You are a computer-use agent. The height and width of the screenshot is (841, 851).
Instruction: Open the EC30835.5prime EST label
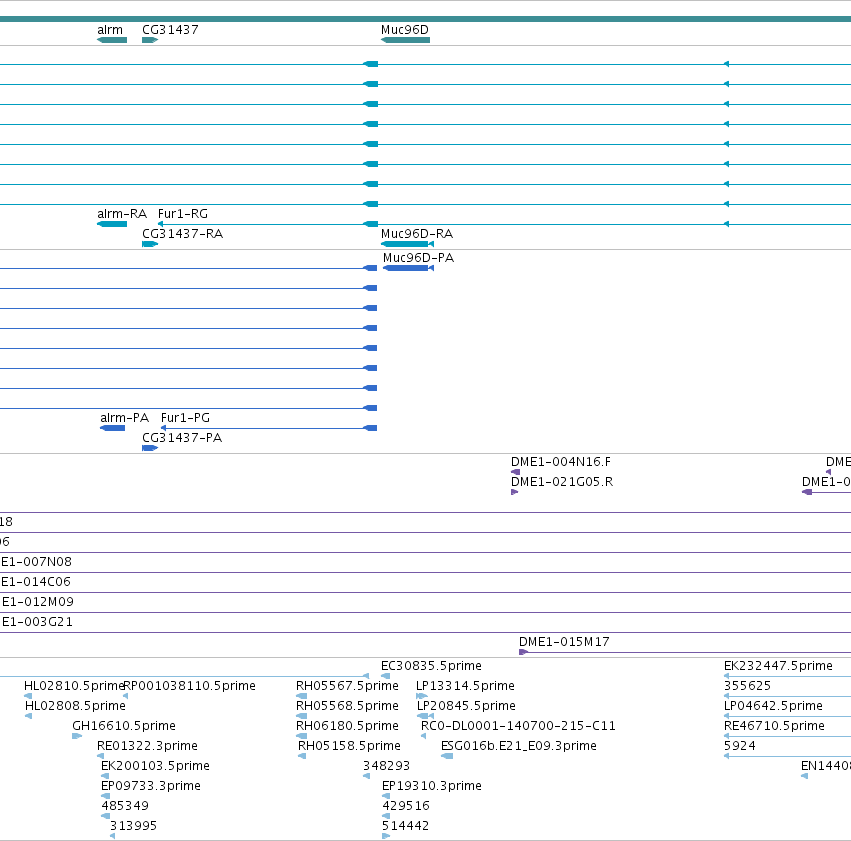[x=431, y=666]
